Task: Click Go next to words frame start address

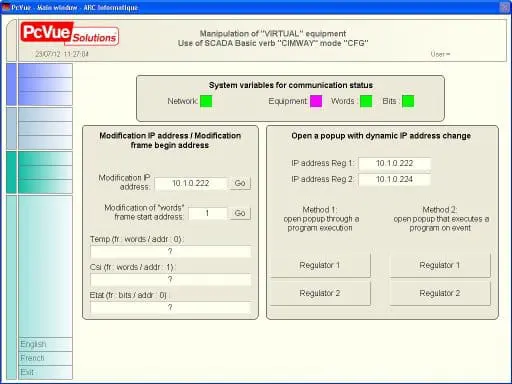Action: pyautogui.click(x=240, y=213)
